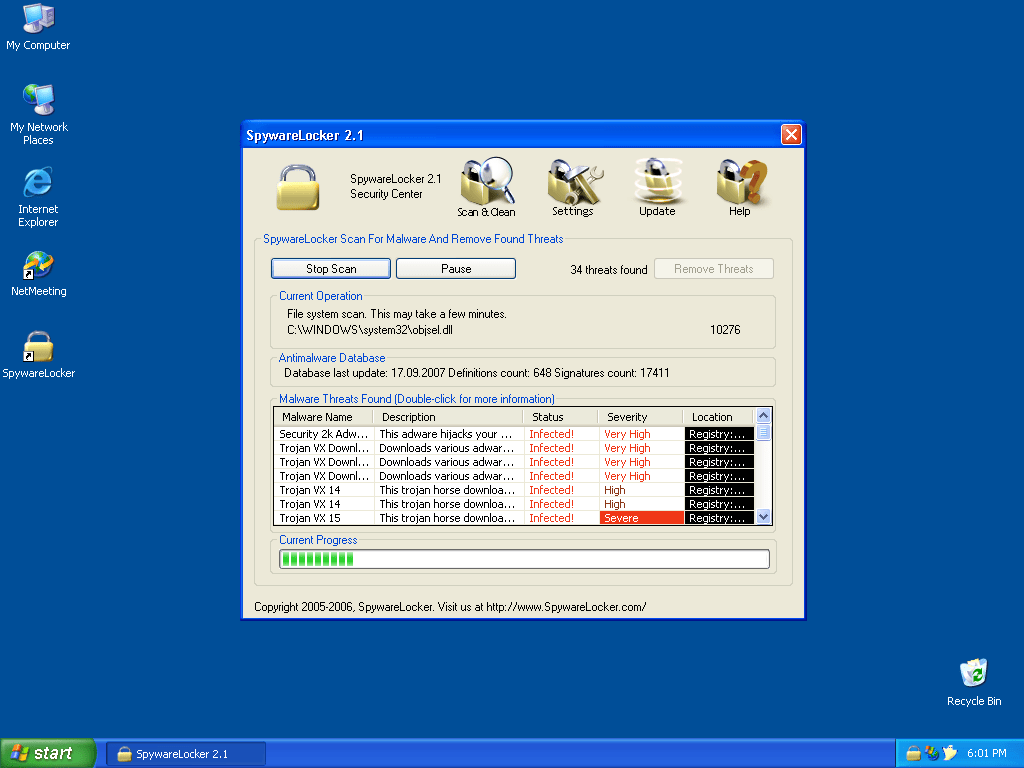Open the Settings toolbox icon

point(573,186)
